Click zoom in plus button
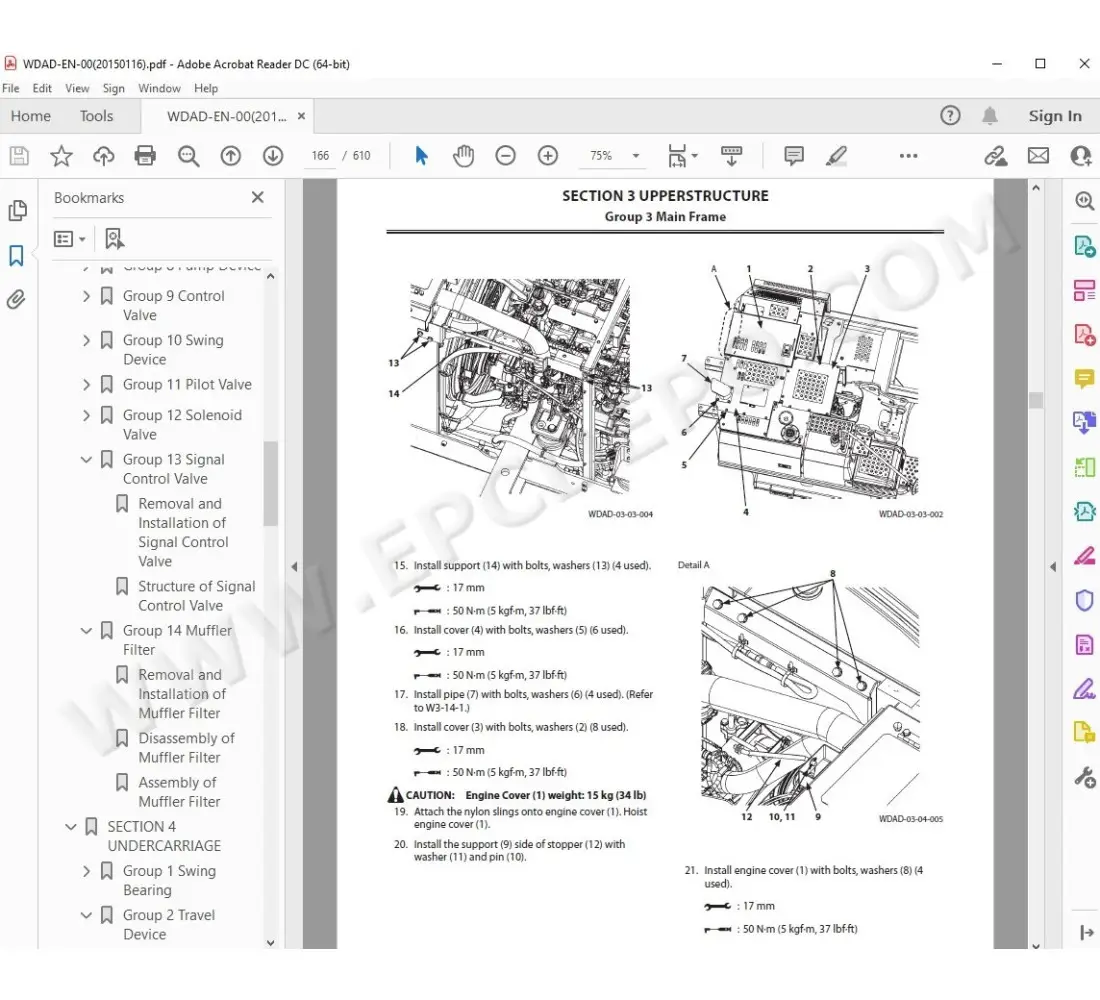Viewport: 1100px width, 1000px height. coord(547,155)
